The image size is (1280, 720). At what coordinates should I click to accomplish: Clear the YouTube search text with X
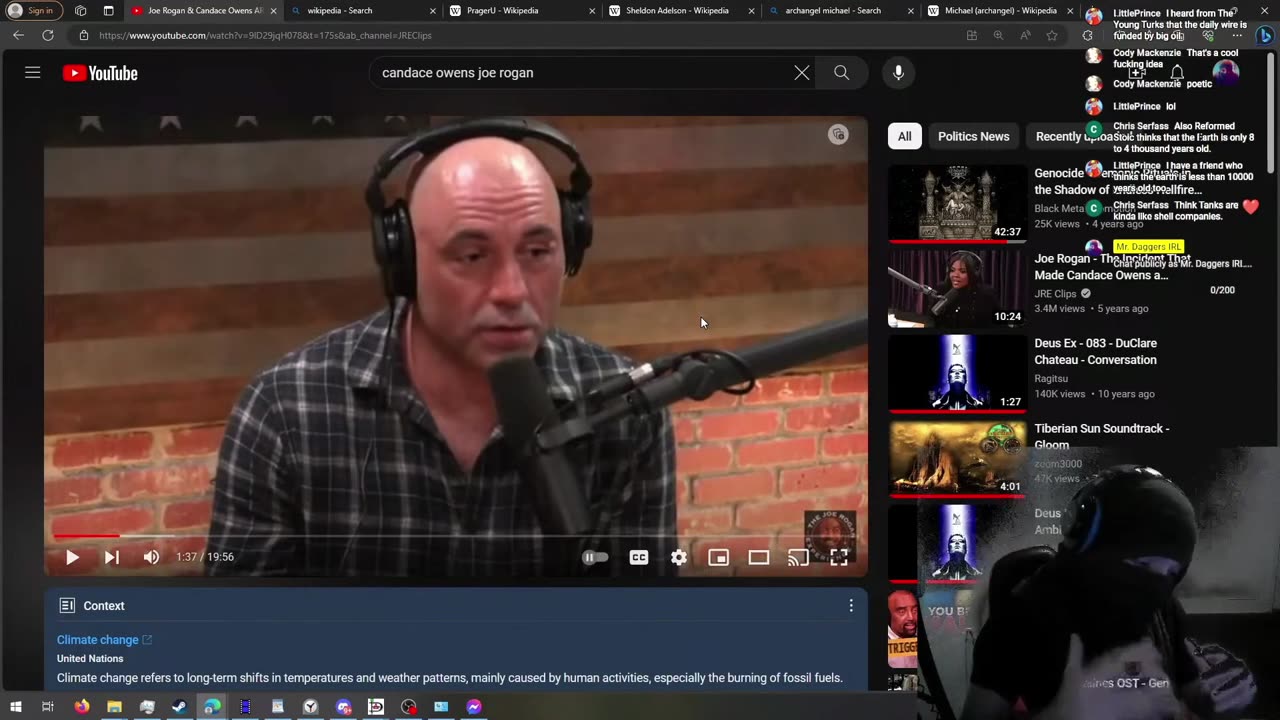tap(802, 72)
